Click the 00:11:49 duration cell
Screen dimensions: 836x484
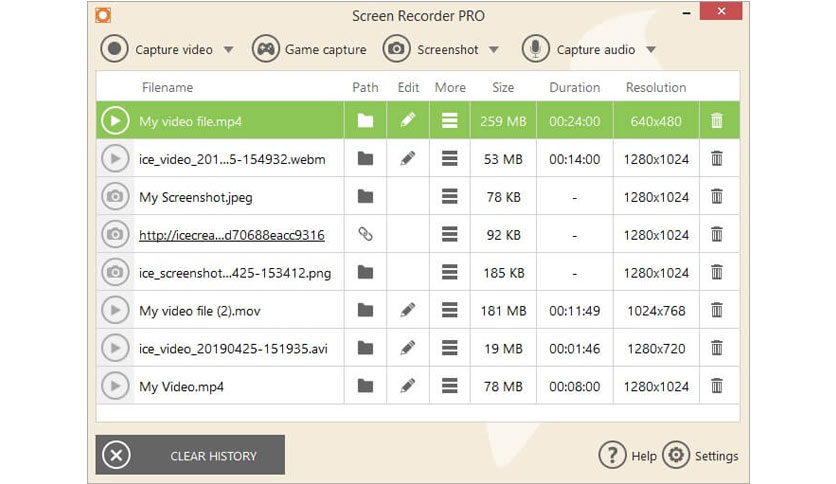575,311
